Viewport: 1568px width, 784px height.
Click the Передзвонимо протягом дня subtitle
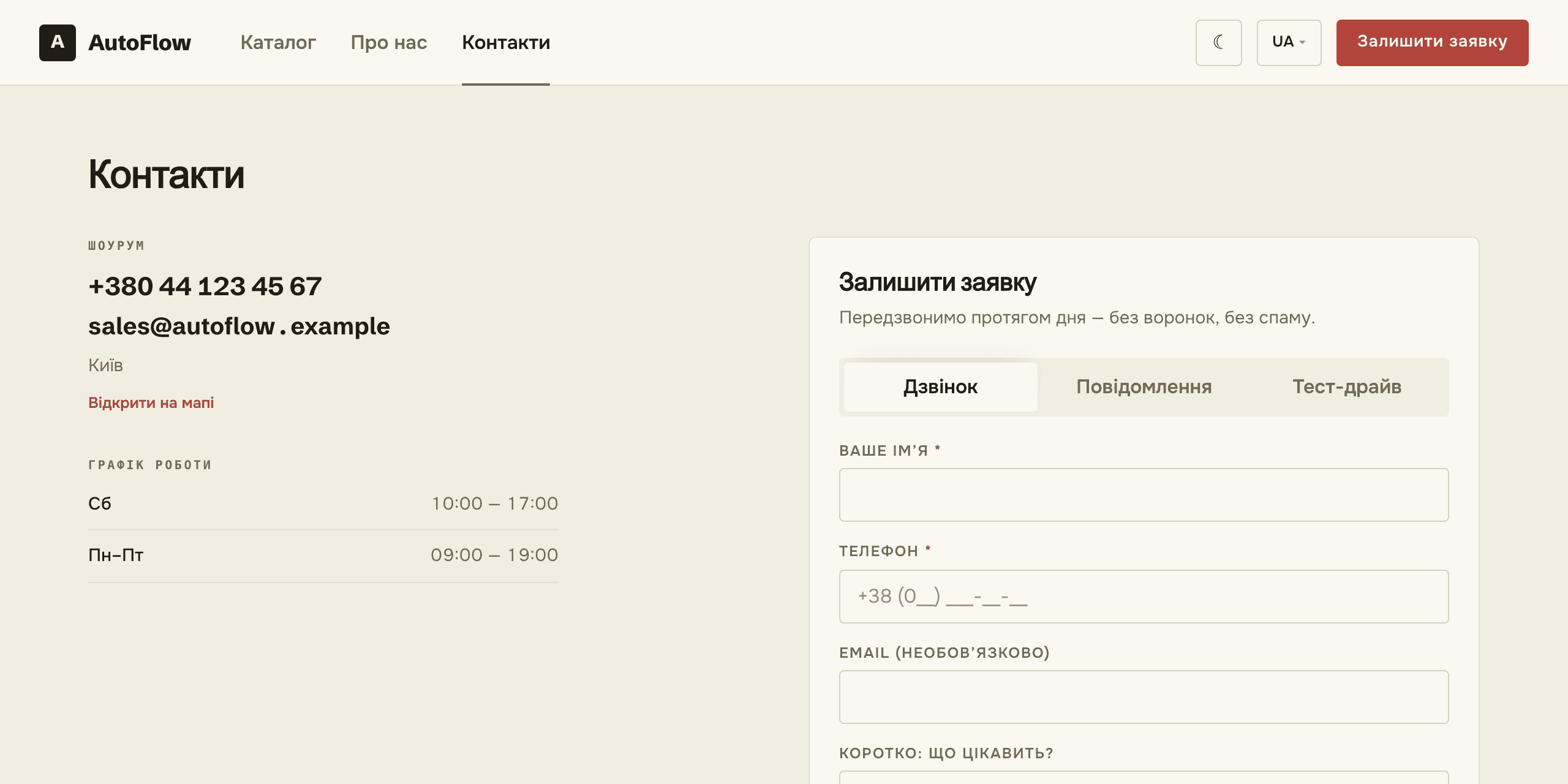(1077, 317)
